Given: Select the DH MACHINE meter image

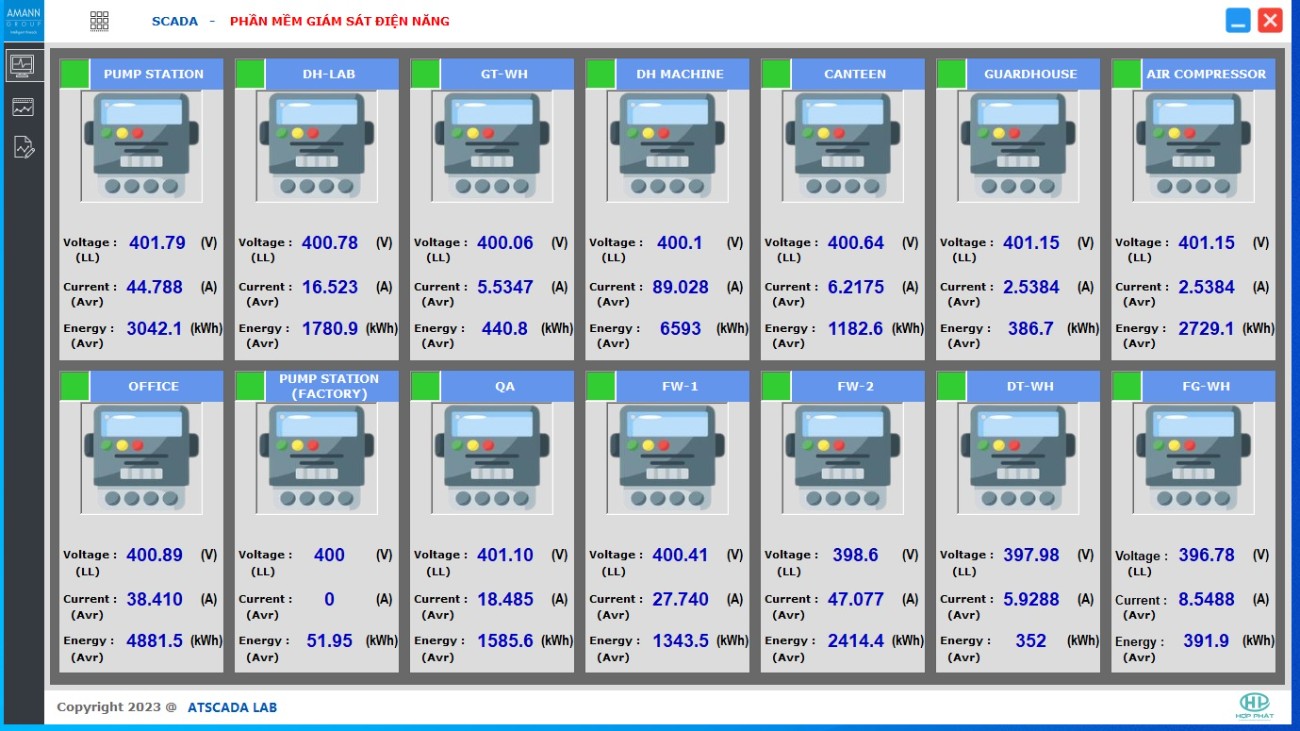Looking at the screenshot, I should pyautogui.click(x=667, y=146).
